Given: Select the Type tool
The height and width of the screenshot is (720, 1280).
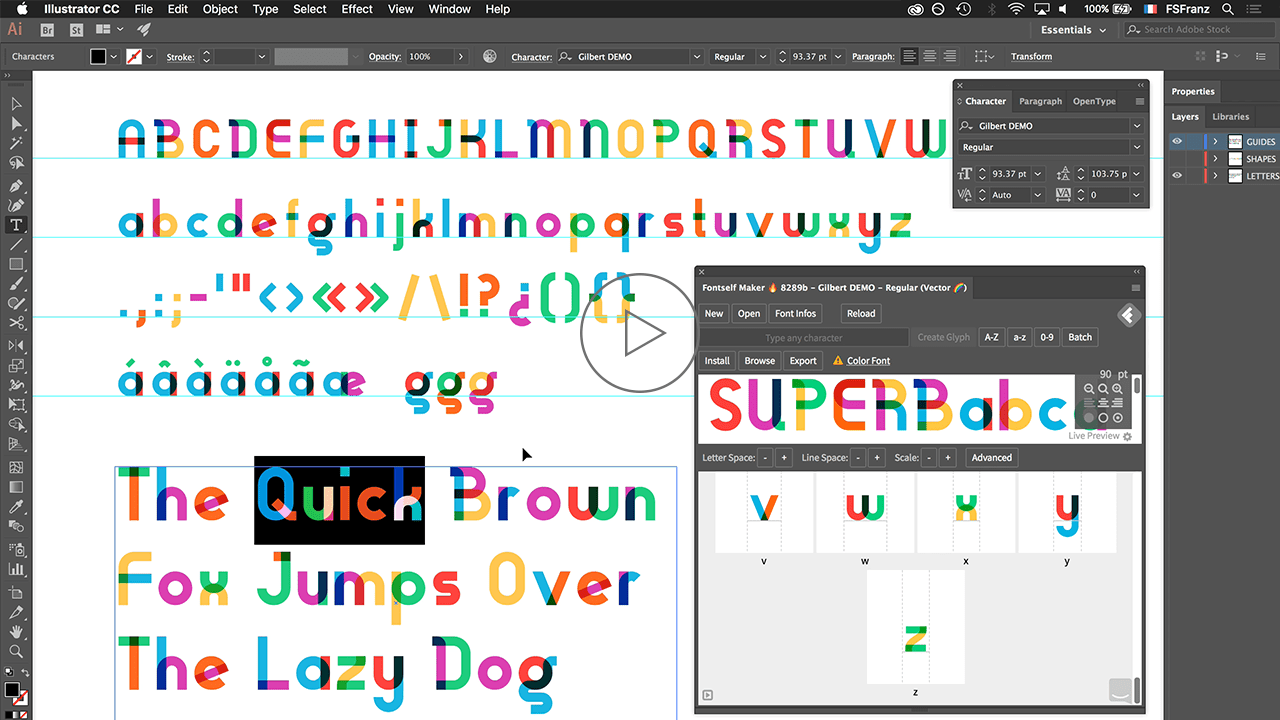Looking at the screenshot, I should click(x=16, y=225).
